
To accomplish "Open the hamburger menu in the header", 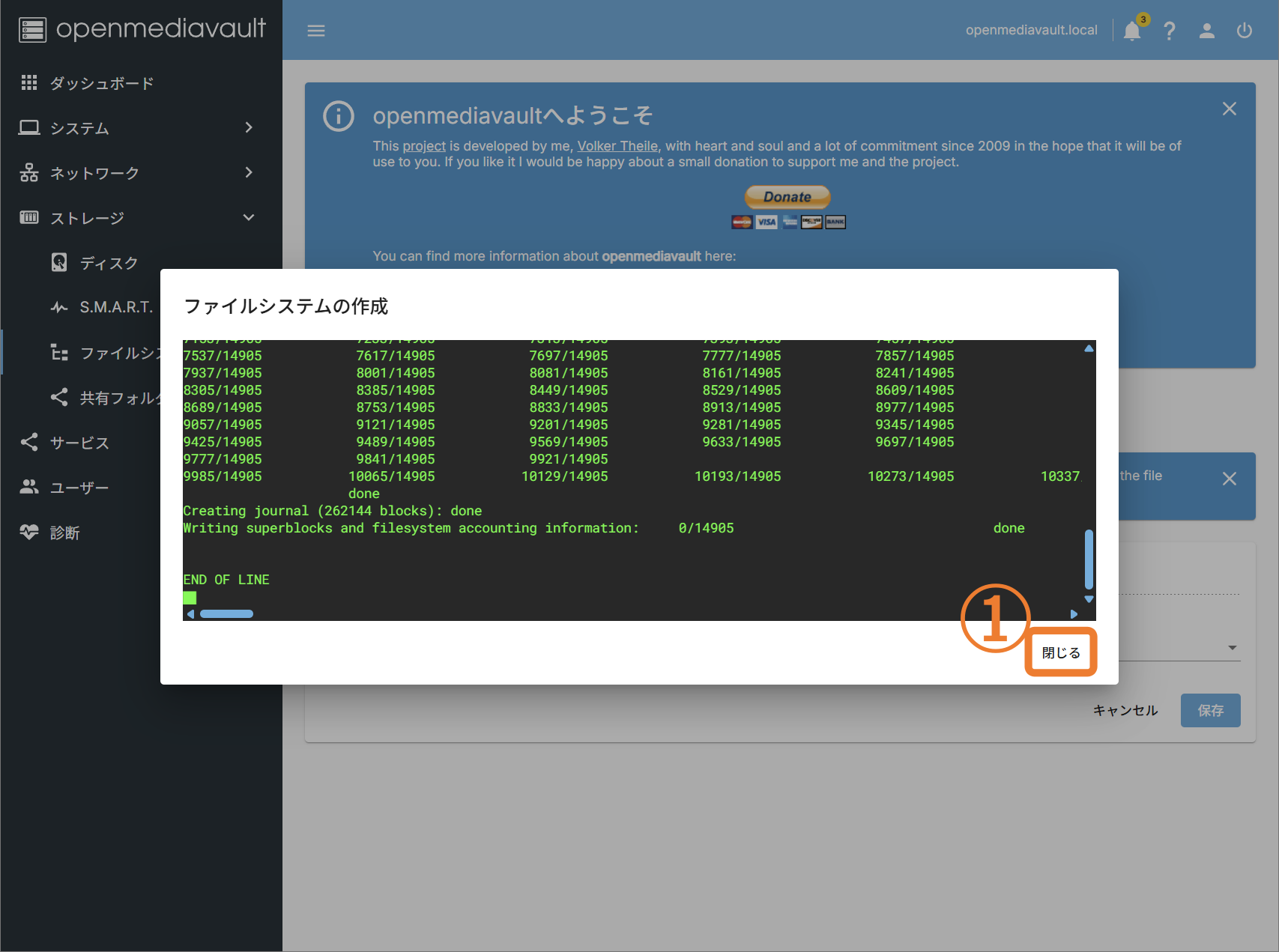I will pyautogui.click(x=316, y=31).
